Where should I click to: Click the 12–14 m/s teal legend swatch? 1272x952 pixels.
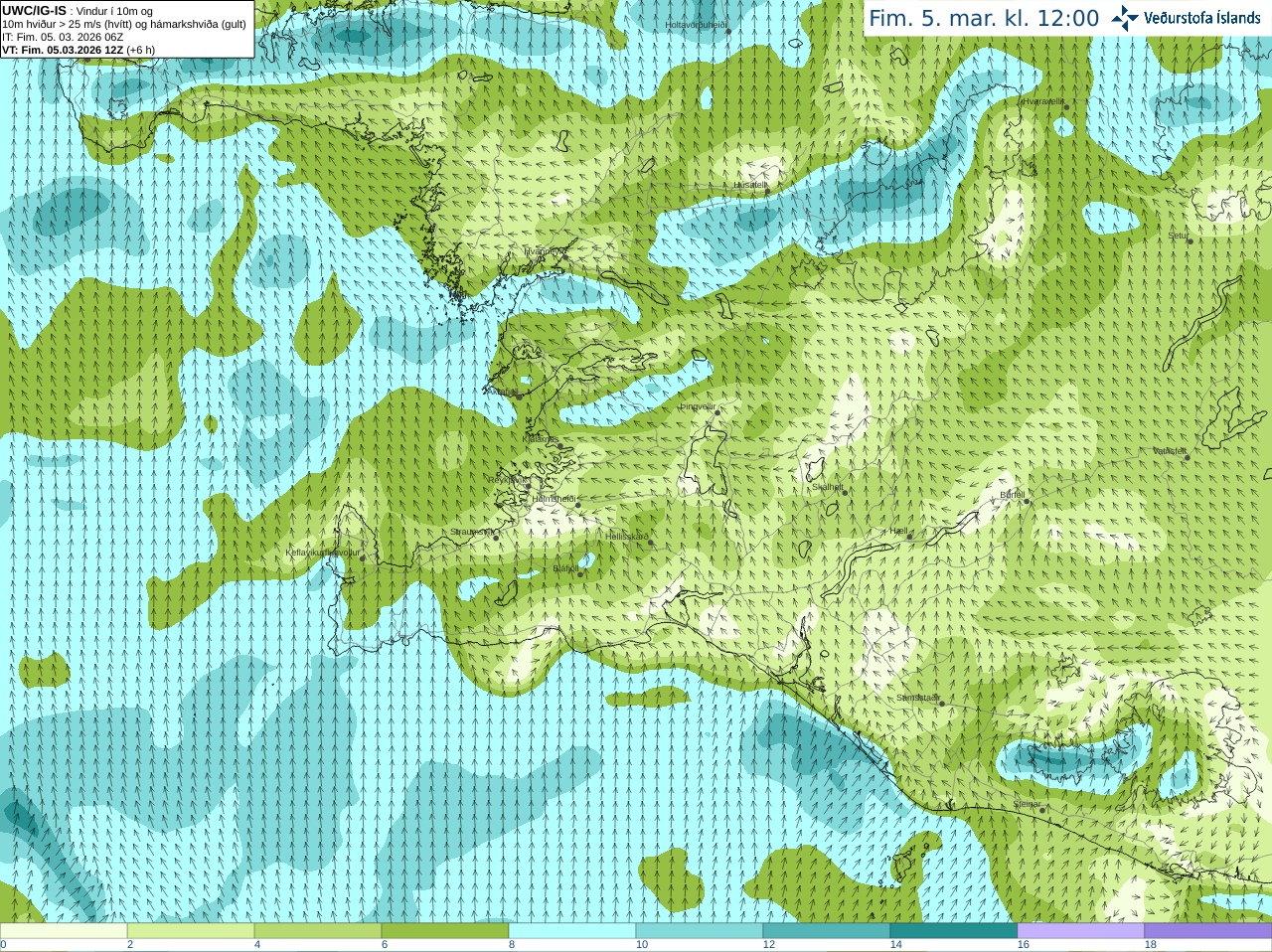827,931
